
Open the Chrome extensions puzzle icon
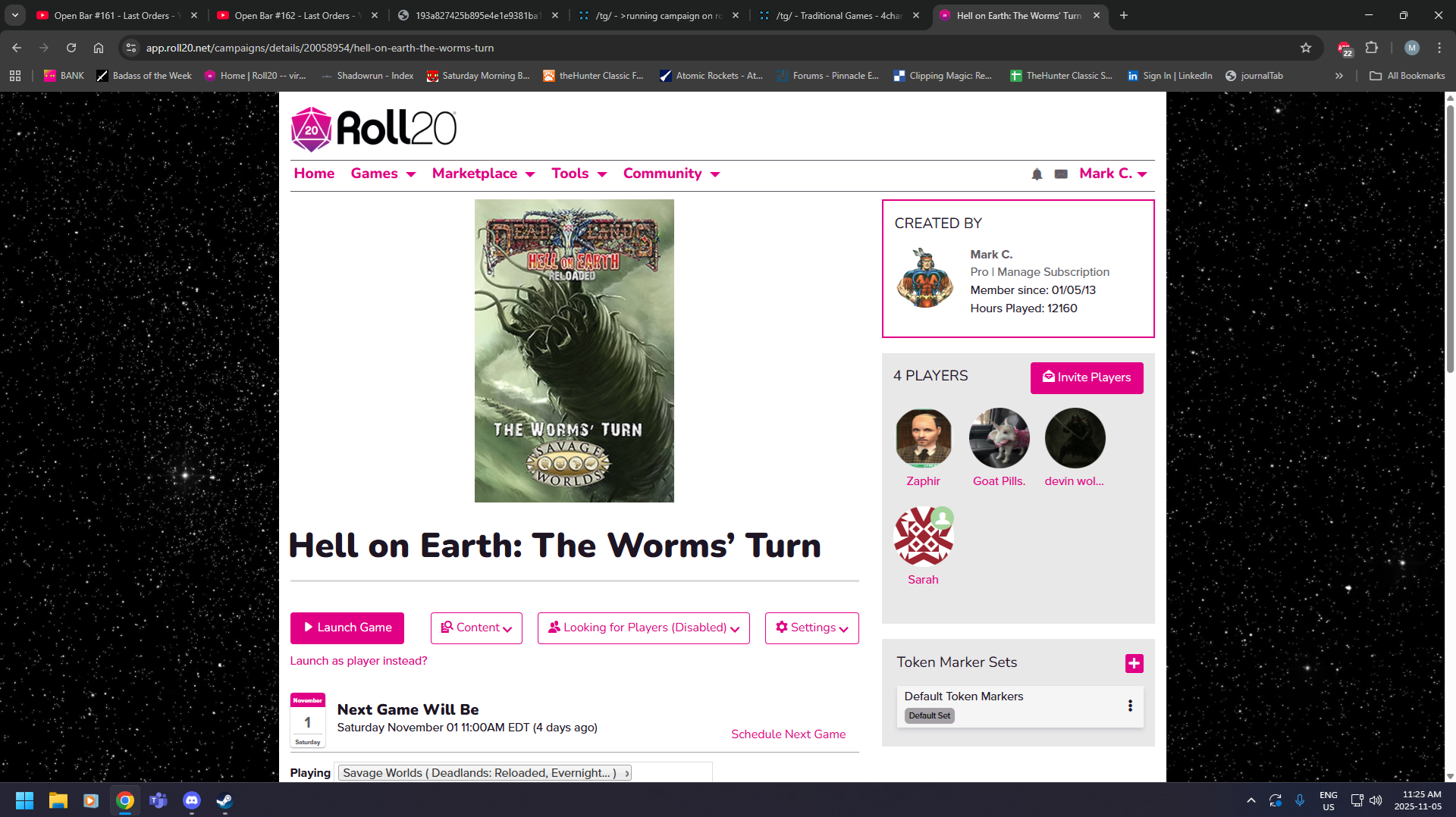pos(1371,48)
